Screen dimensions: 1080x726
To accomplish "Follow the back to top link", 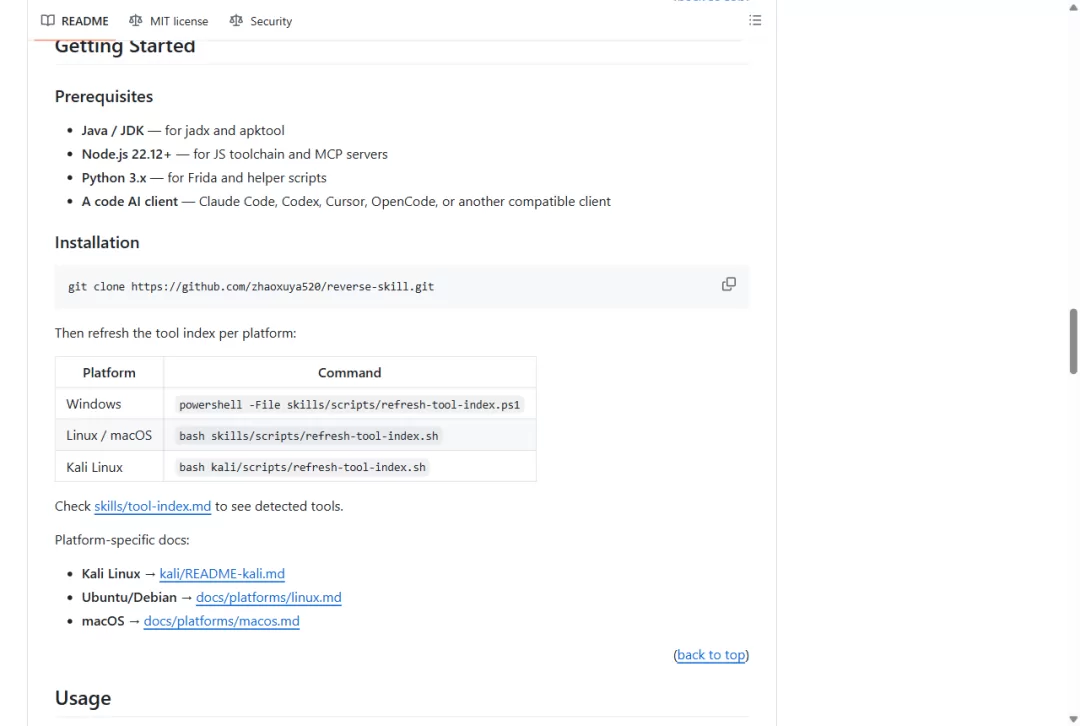I will click(711, 655).
